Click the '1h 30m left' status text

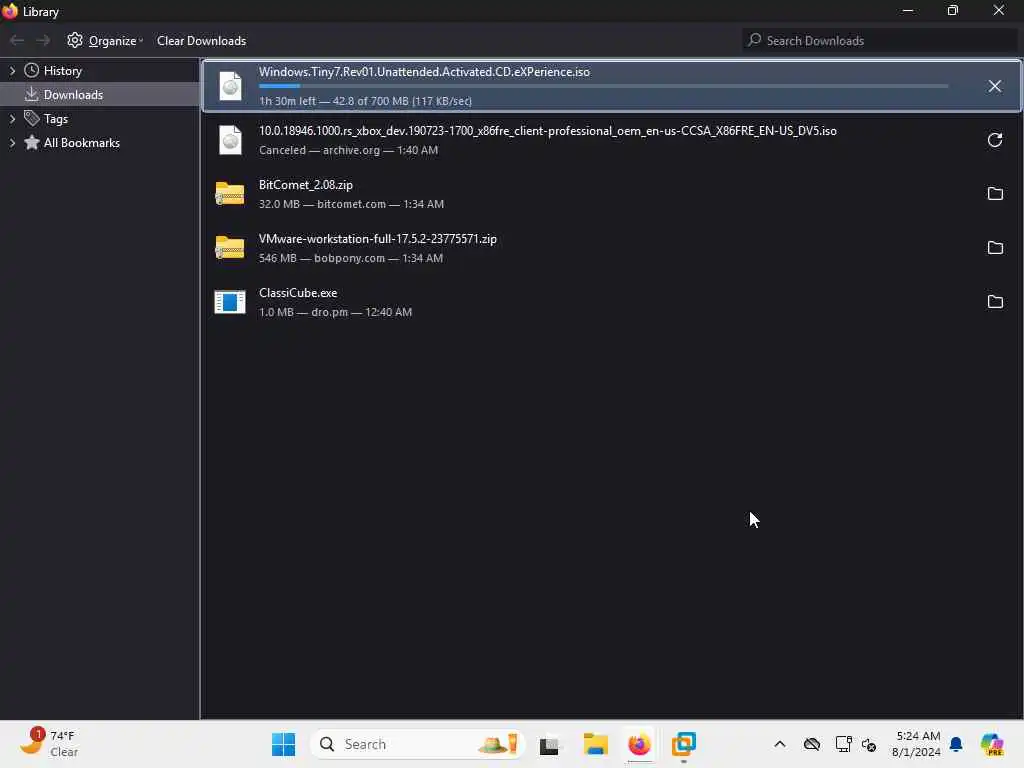point(365,101)
